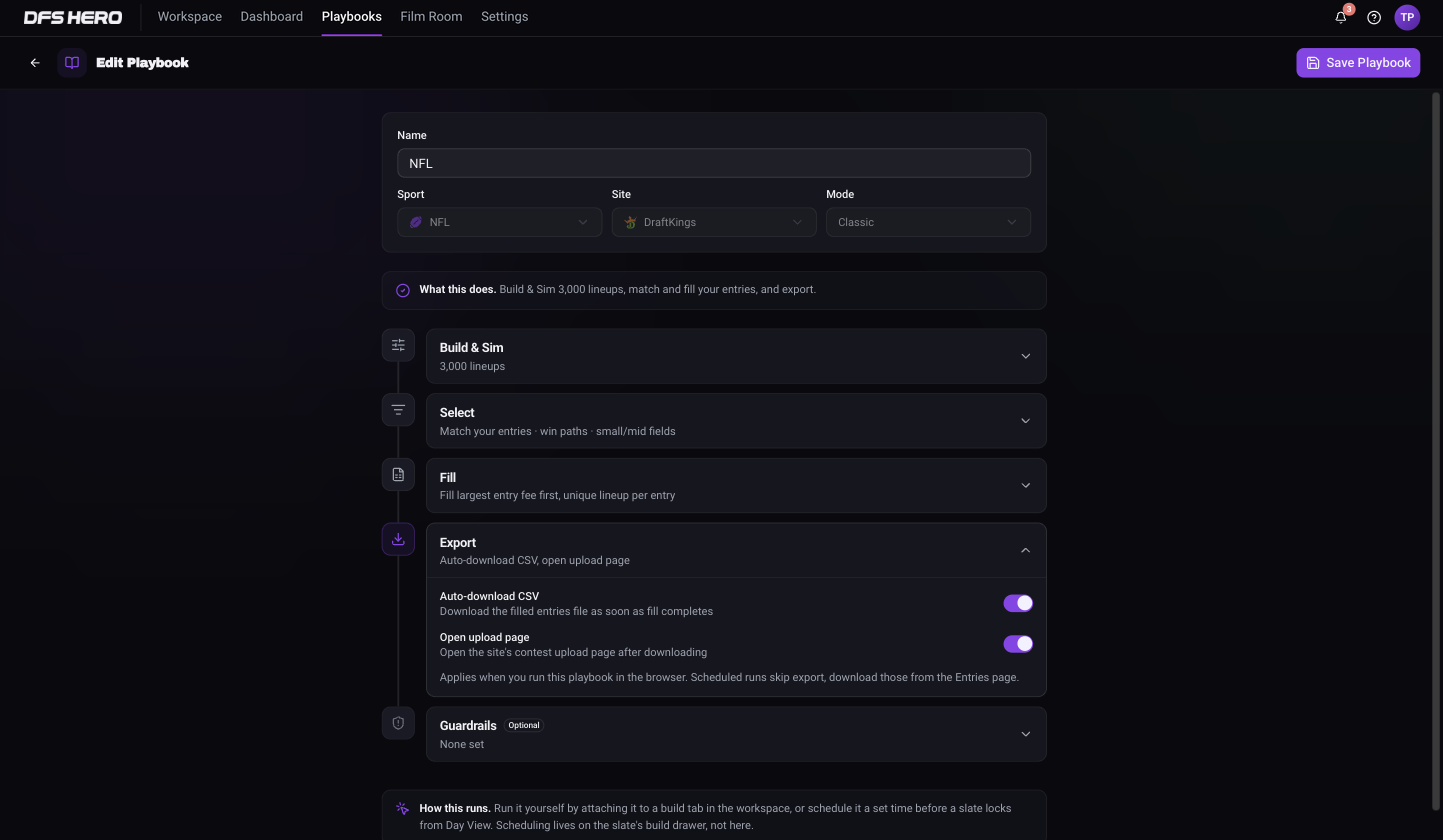Click the Save Playbook button

click(1358, 62)
